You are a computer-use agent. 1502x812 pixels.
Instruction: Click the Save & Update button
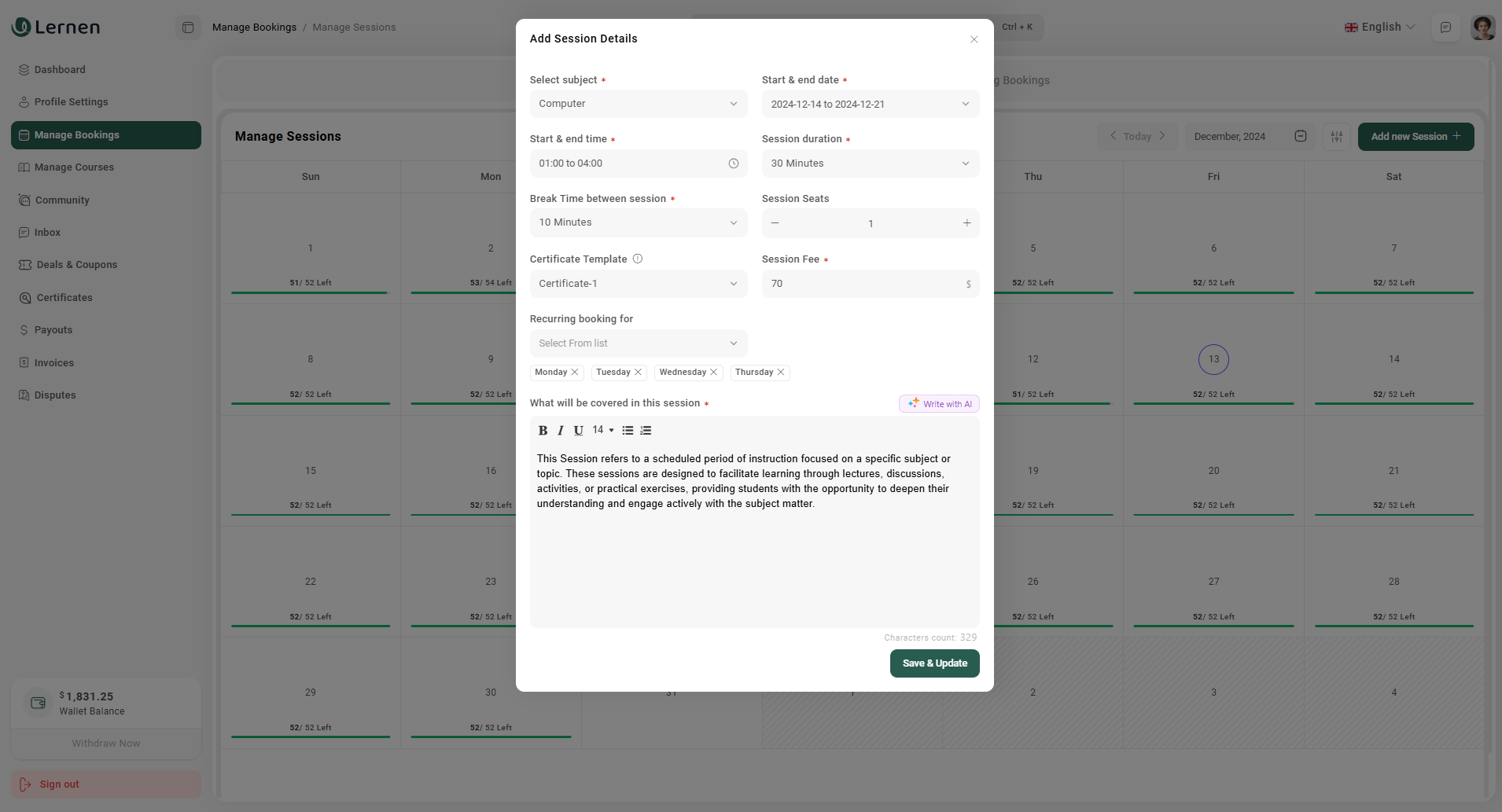pyautogui.click(x=934, y=663)
